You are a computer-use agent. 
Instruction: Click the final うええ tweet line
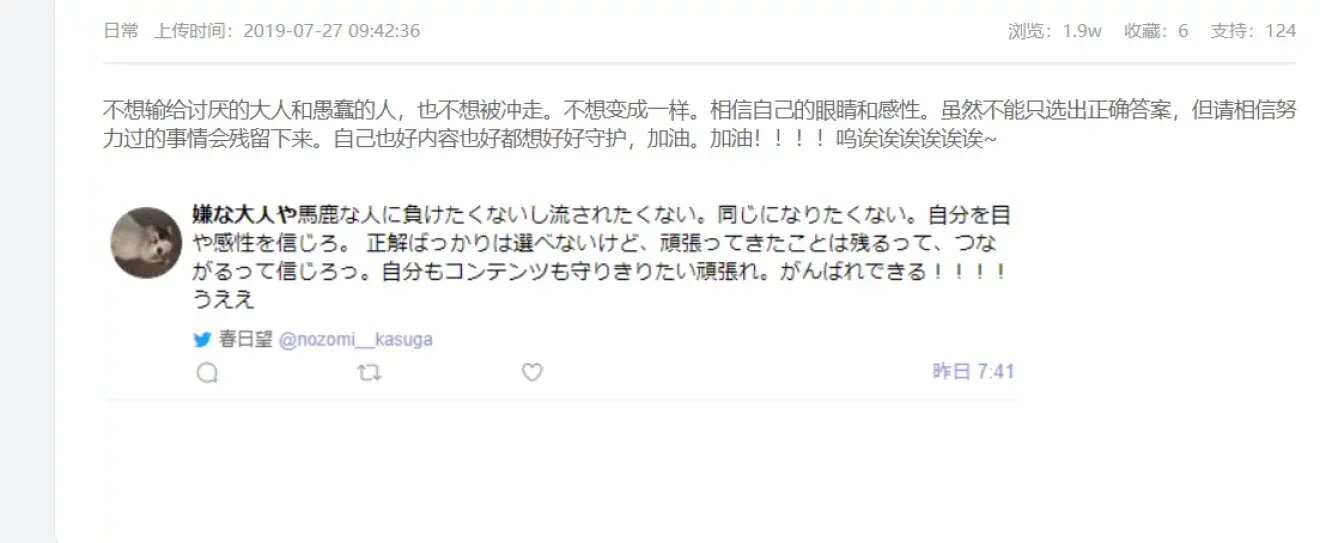pos(223,299)
